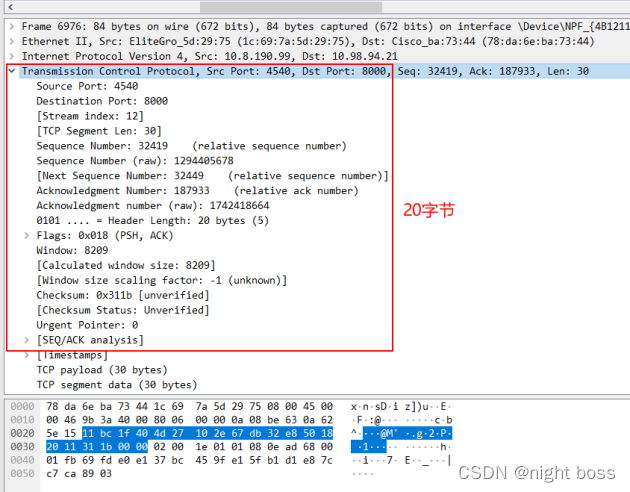The height and width of the screenshot is (492, 630).
Task: Click hex offset 0040 in bytes pane
Action: [x=22, y=460]
